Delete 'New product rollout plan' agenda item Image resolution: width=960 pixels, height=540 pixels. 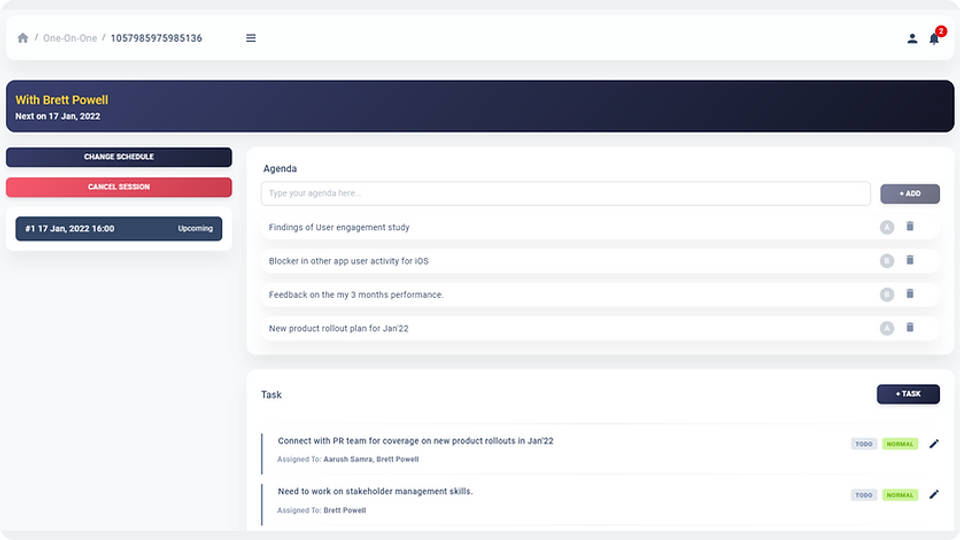[x=910, y=328]
